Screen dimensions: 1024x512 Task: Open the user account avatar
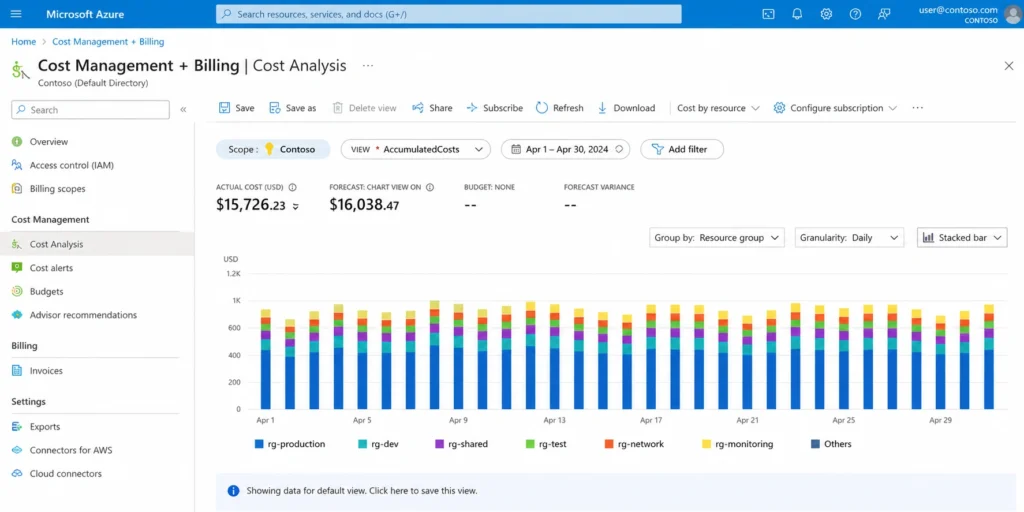coord(1012,14)
